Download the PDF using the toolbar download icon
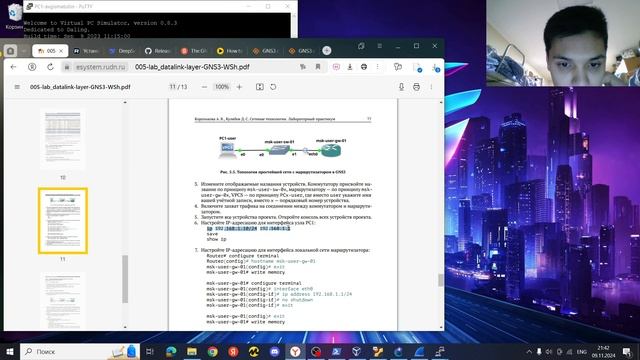Screen dimensions: 640x360 click(401, 87)
